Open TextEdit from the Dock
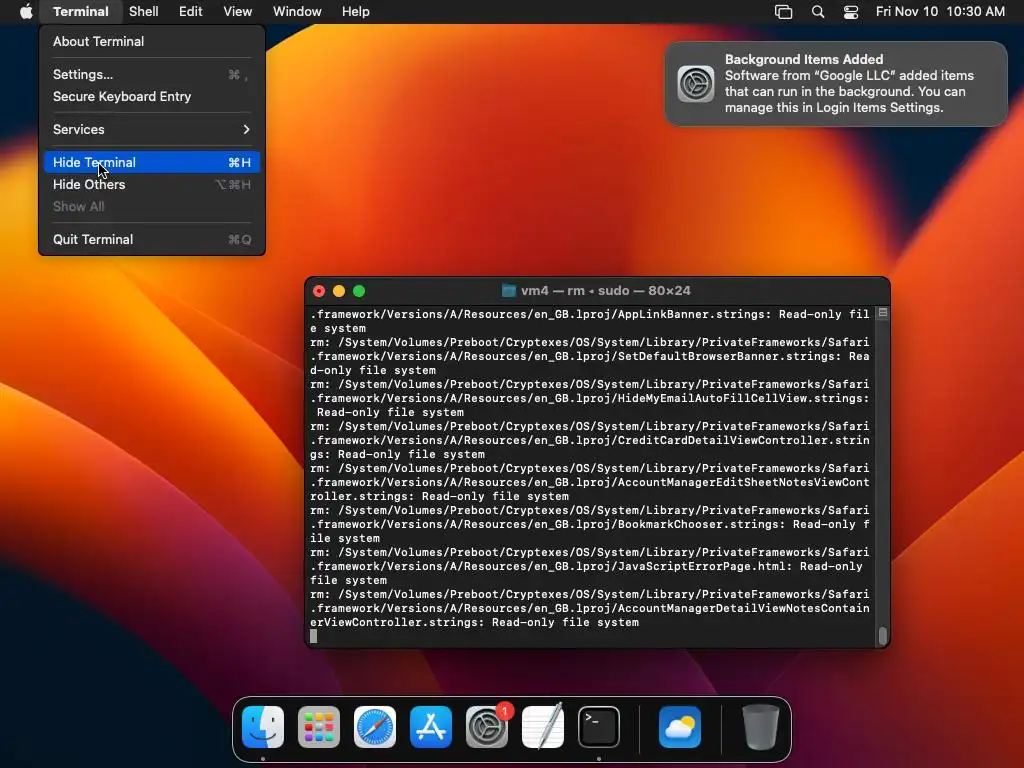1024x768 pixels. (x=543, y=727)
